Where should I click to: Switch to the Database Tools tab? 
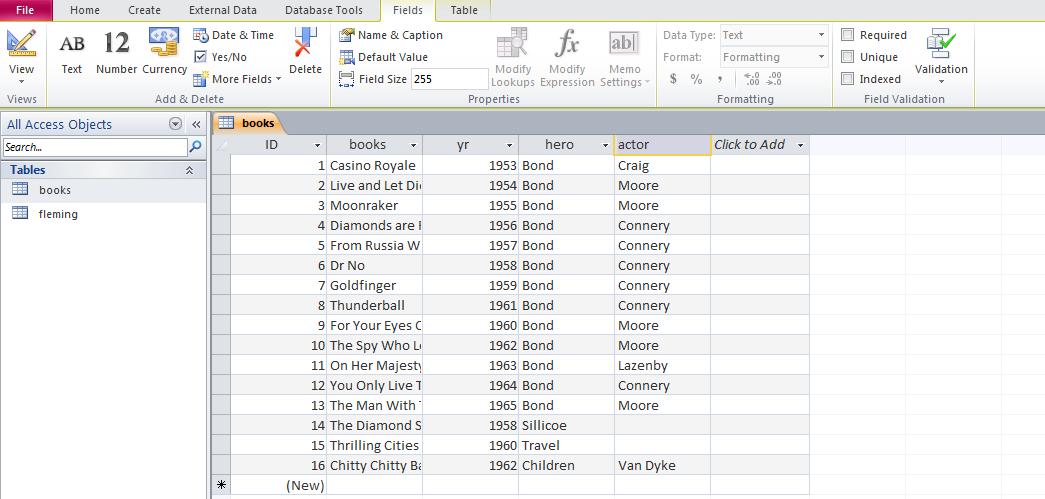tap(324, 10)
